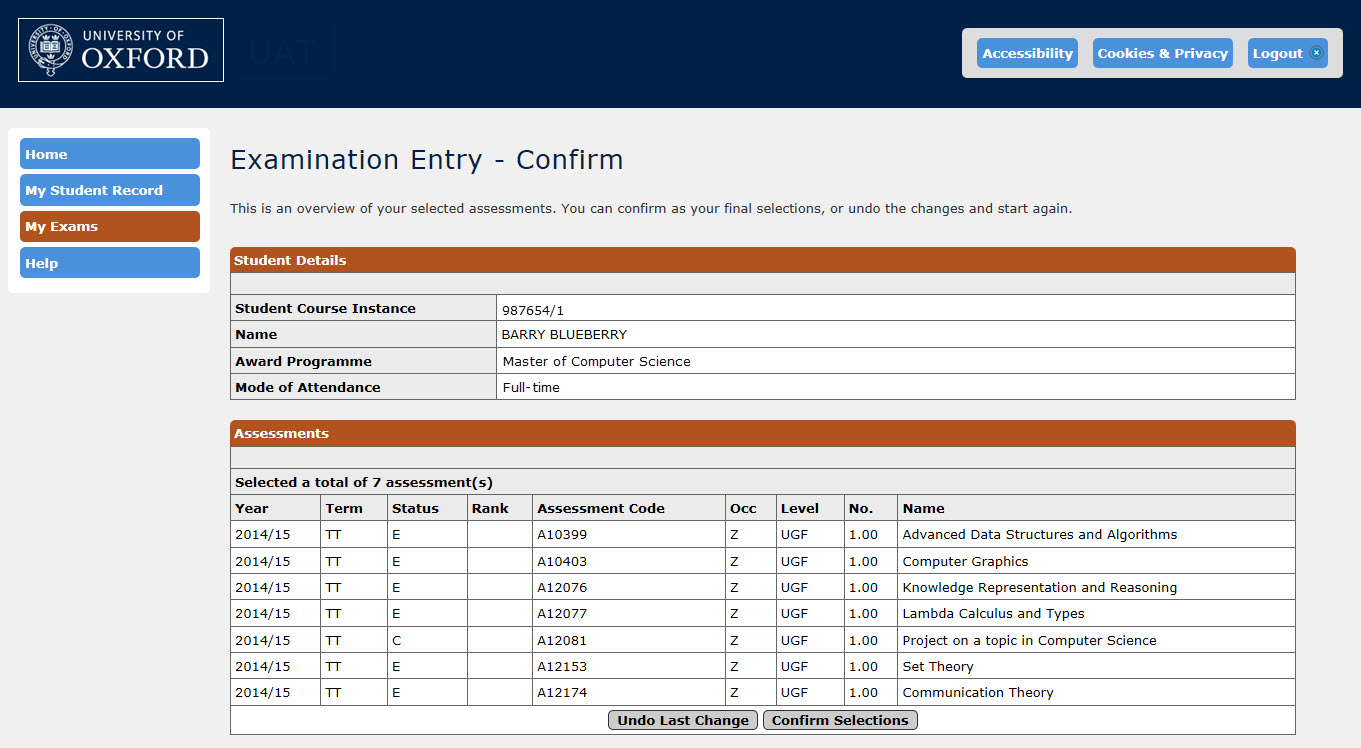
Task: Click the Assessment Code column header
Action: coord(600,508)
